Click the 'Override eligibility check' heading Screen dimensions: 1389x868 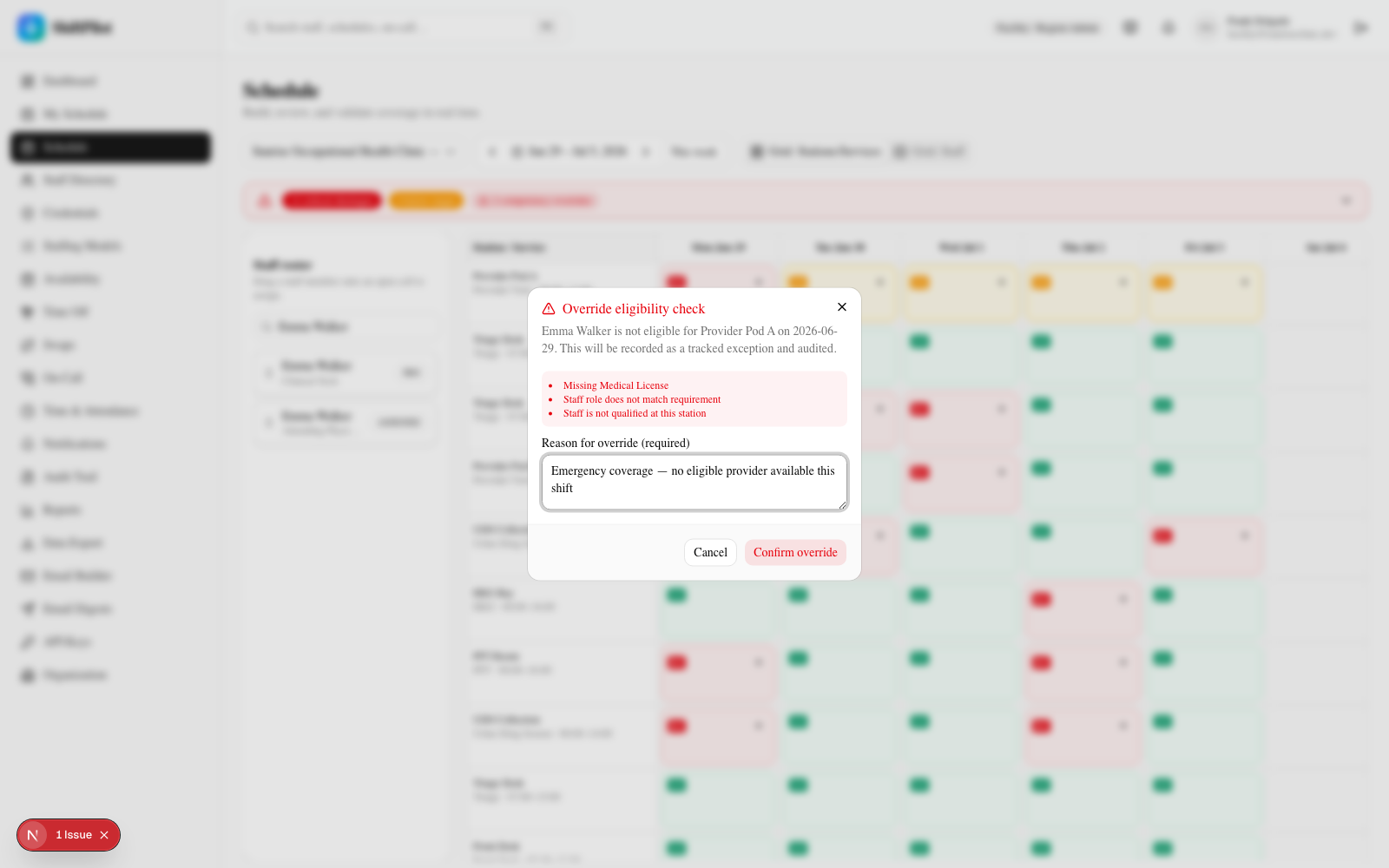pyautogui.click(x=634, y=309)
